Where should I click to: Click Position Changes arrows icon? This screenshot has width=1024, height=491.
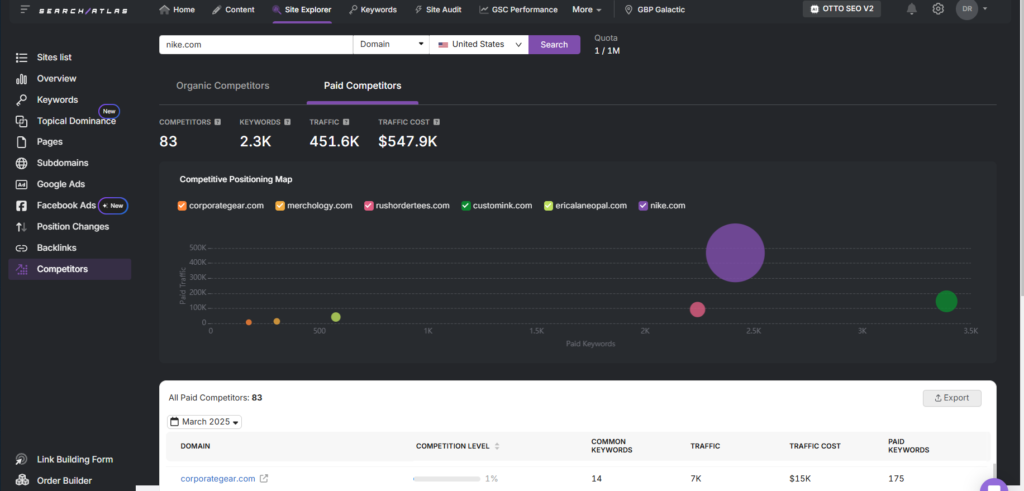pos(22,227)
